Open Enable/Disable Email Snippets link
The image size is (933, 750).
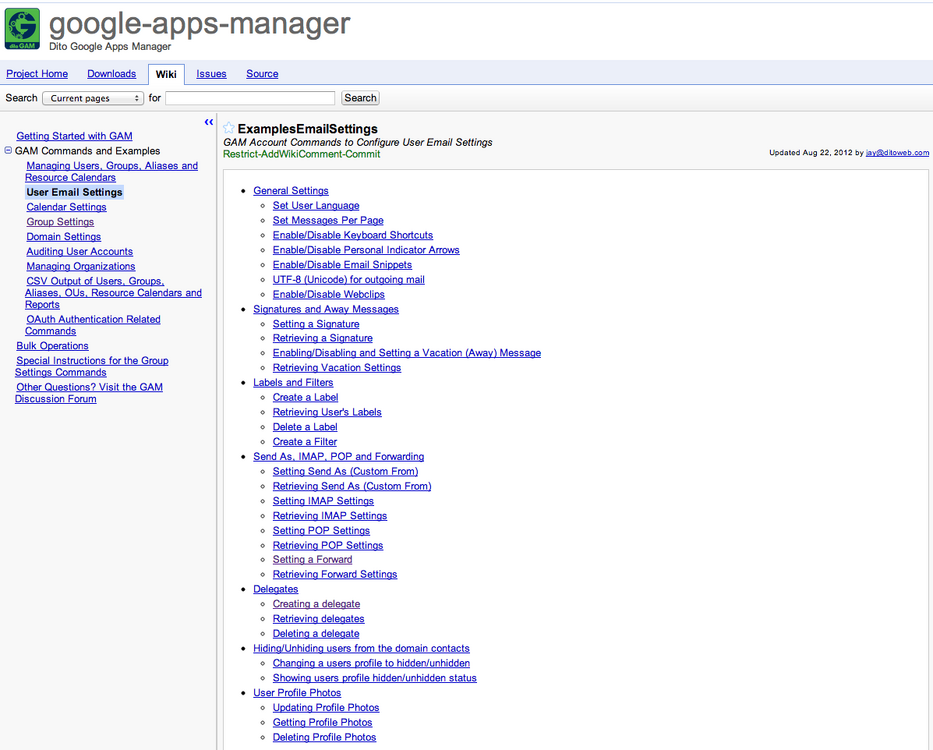click(342, 265)
